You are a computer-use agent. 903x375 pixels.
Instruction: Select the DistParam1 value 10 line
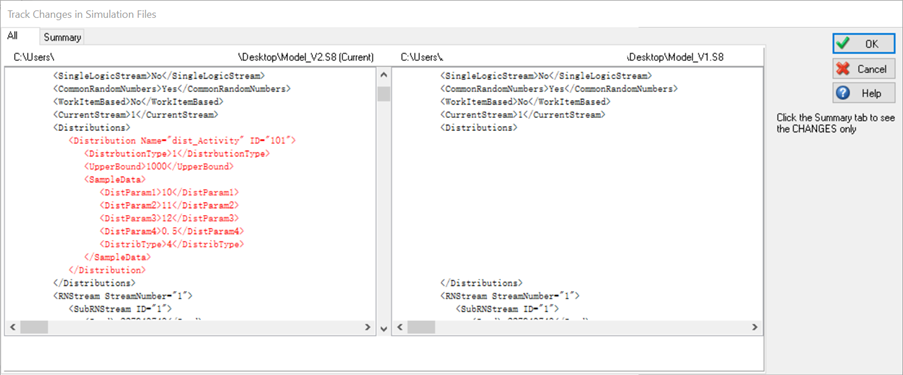coord(169,192)
